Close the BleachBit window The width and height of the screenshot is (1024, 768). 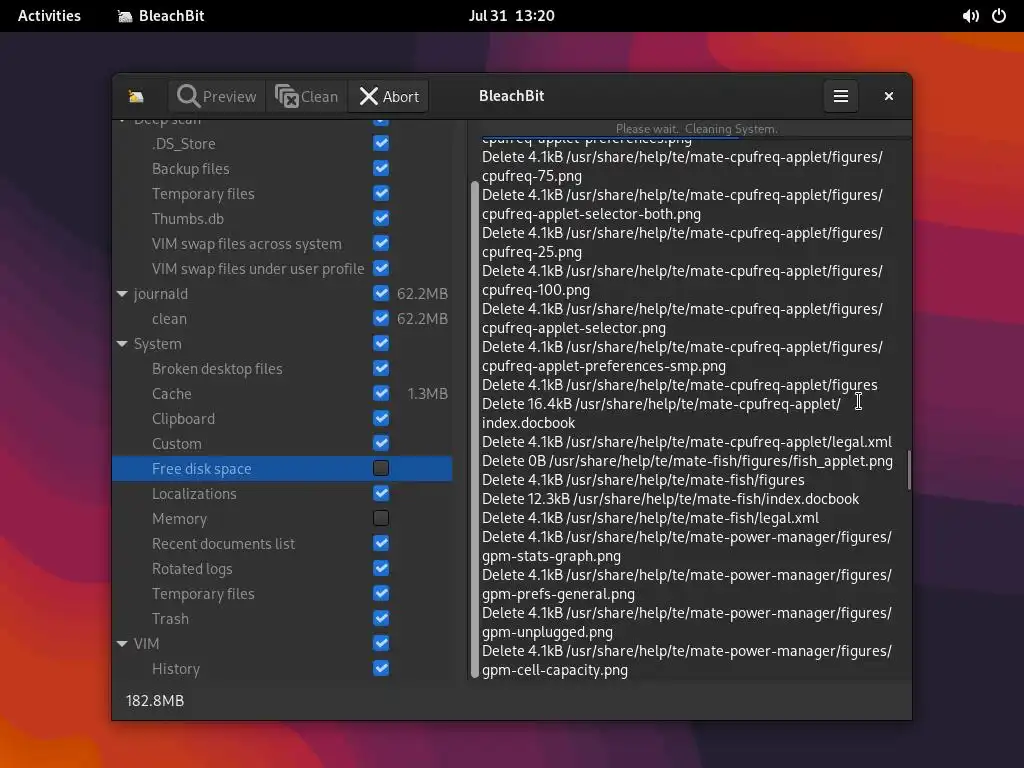click(888, 97)
